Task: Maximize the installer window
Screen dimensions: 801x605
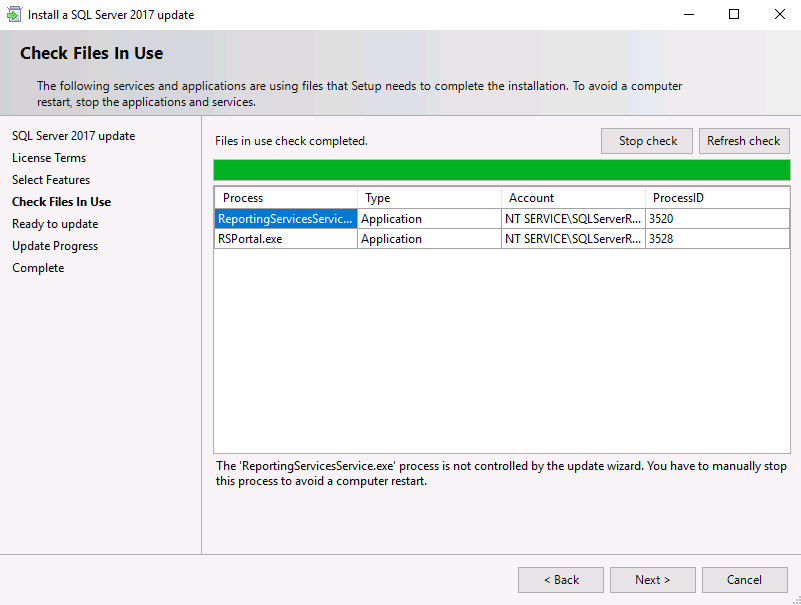Action: 734,14
